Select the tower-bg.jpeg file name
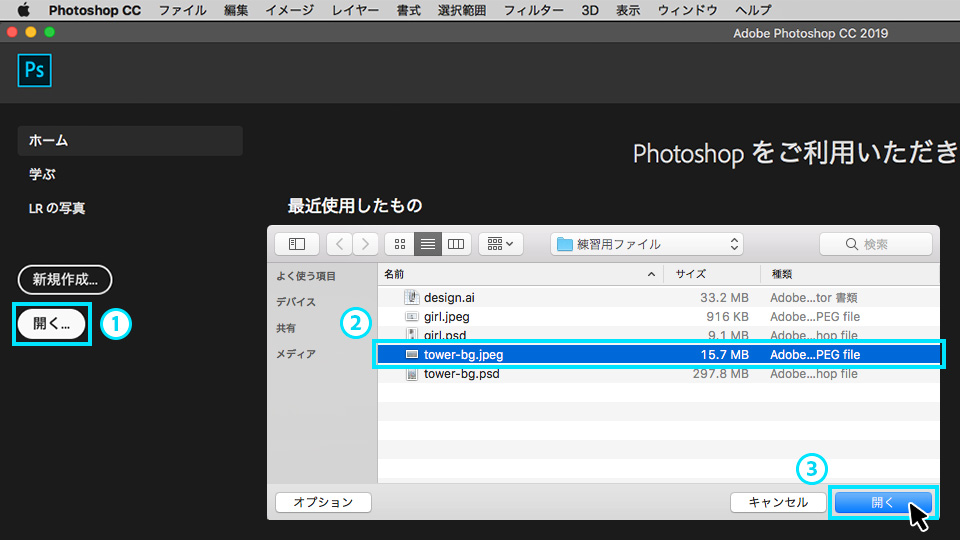 tap(463, 354)
